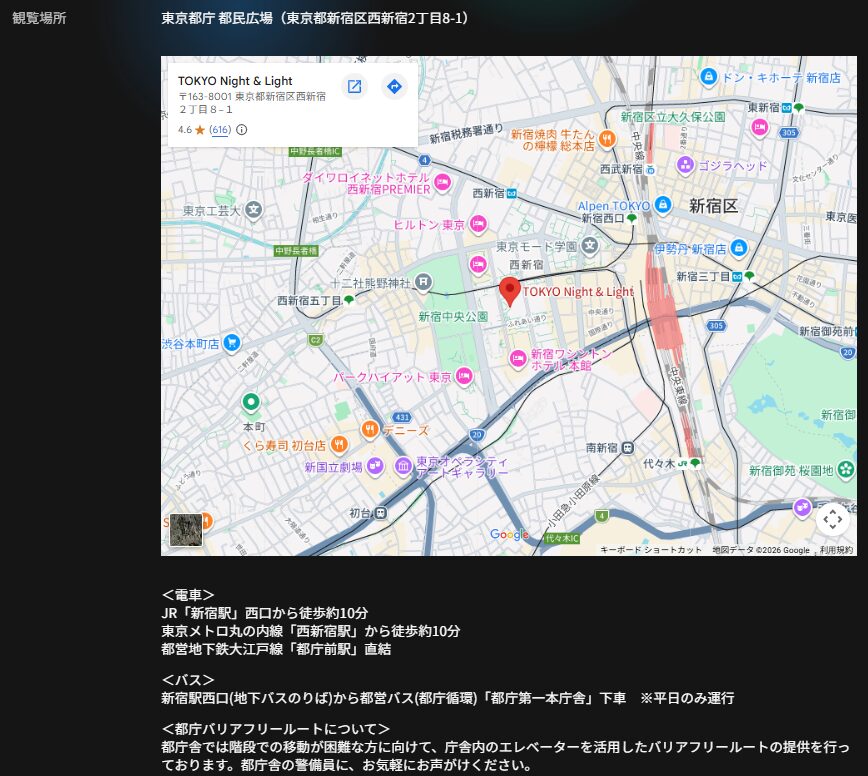Click the info icon beside the rating
The image size is (868, 776).
click(x=241, y=130)
